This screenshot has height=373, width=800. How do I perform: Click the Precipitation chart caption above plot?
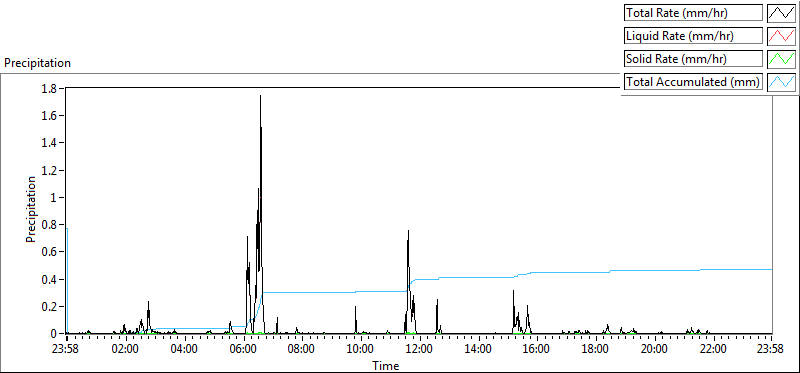tap(37, 63)
